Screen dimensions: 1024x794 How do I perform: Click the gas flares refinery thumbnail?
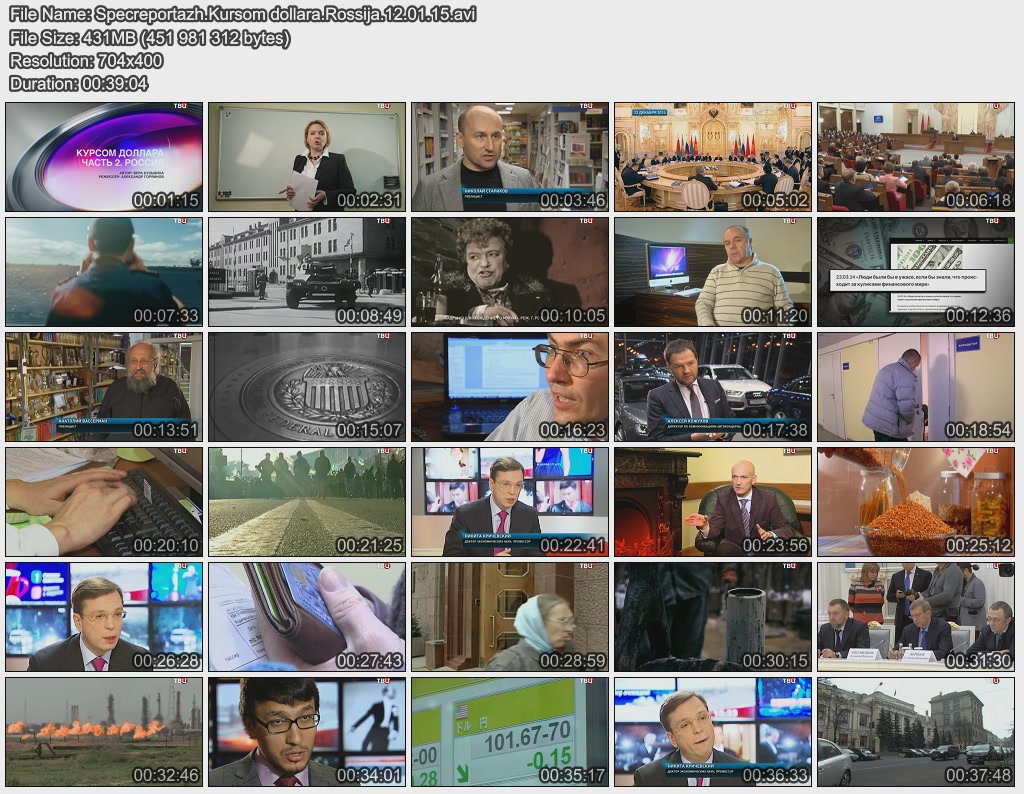click(104, 731)
